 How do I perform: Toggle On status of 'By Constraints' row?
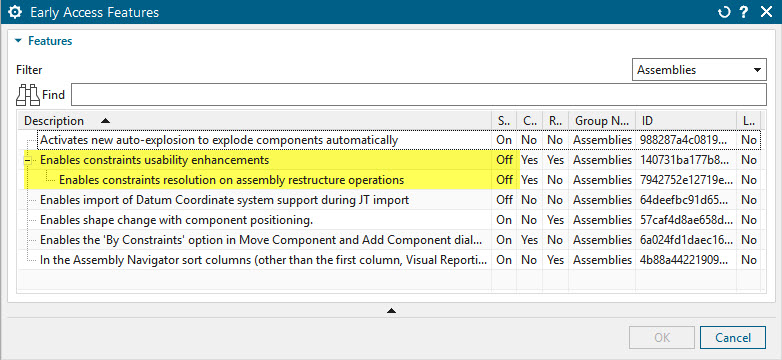click(x=504, y=240)
